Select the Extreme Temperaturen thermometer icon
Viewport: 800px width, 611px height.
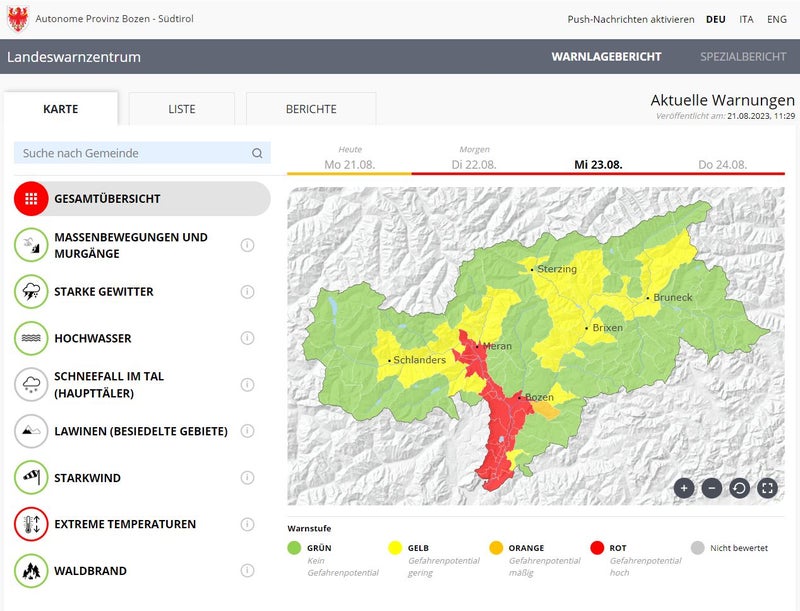click(31, 524)
